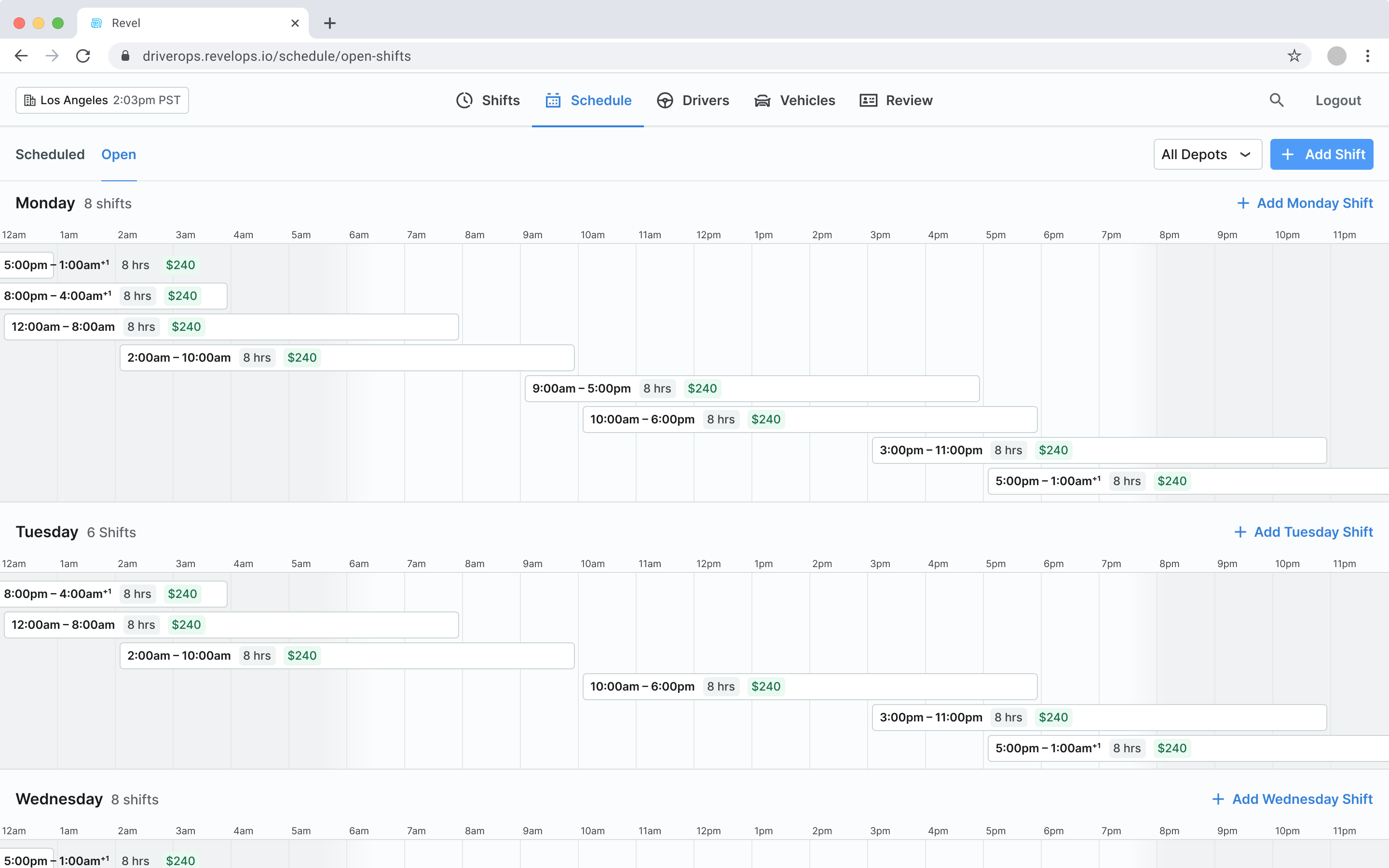Open the All Depots dropdown
Viewport: 1389px width, 868px height.
pyautogui.click(x=1207, y=154)
